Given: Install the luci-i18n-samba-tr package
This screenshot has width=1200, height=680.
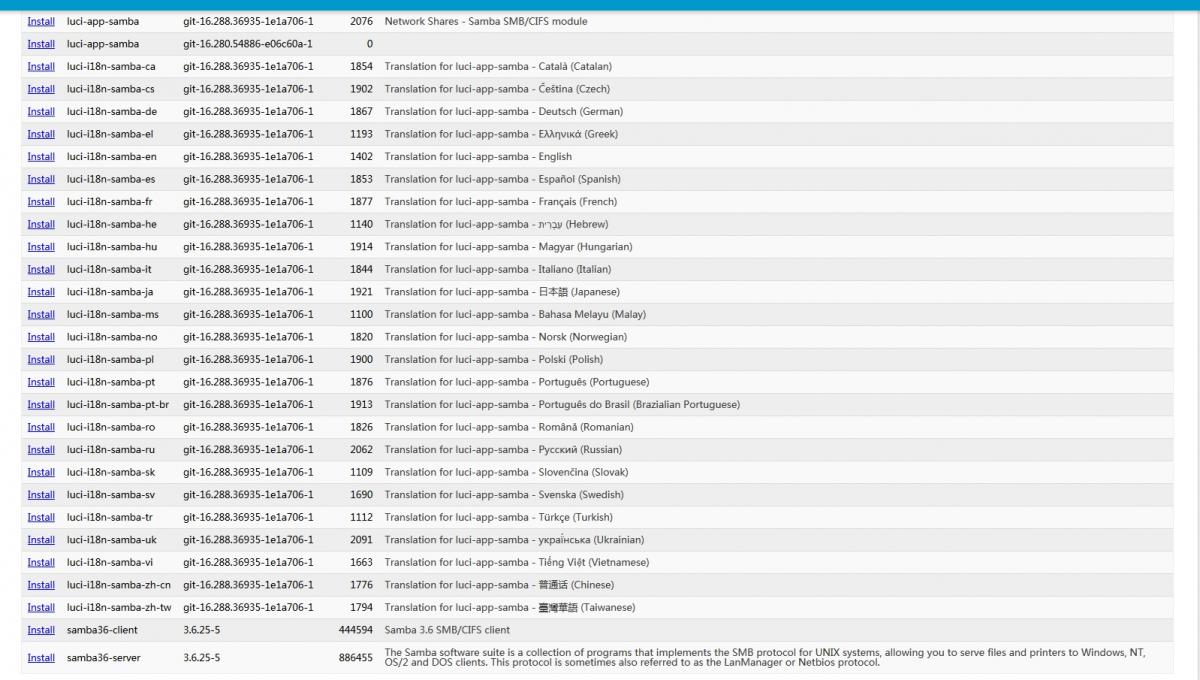Looking at the screenshot, I should coord(41,517).
